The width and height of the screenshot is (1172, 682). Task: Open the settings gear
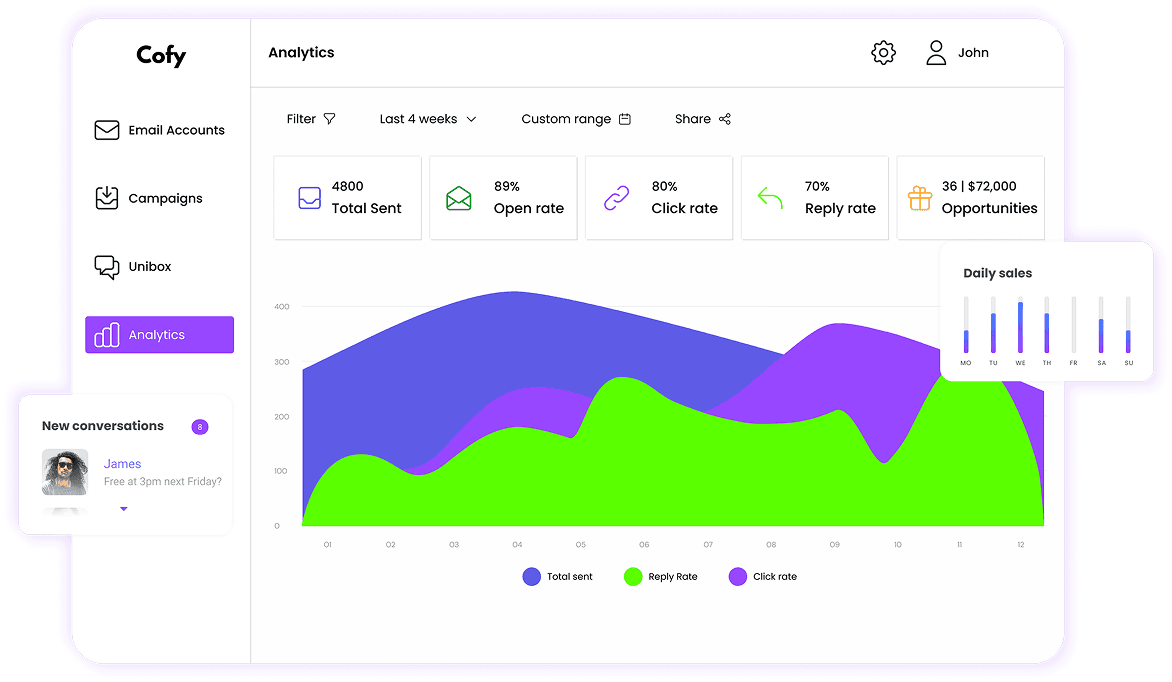click(883, 52)
